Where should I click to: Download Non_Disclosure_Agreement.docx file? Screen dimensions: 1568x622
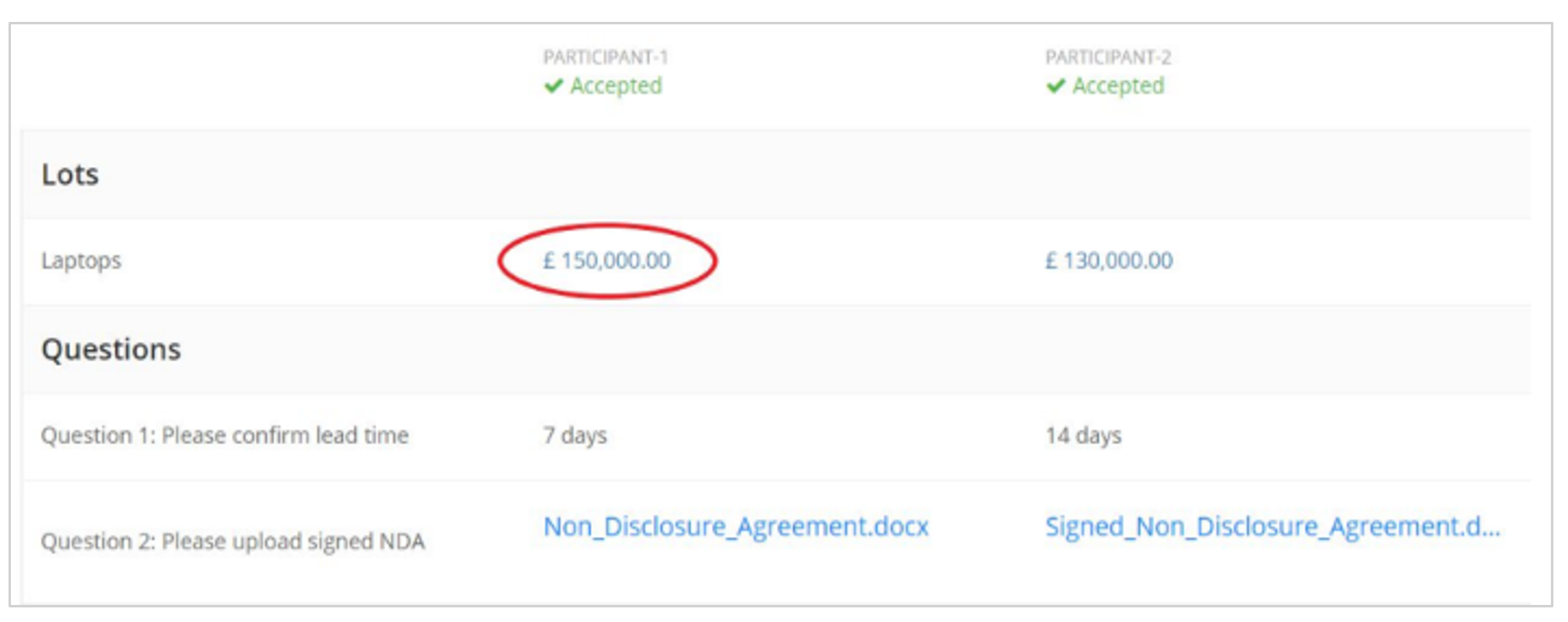[x=736, y=526]
